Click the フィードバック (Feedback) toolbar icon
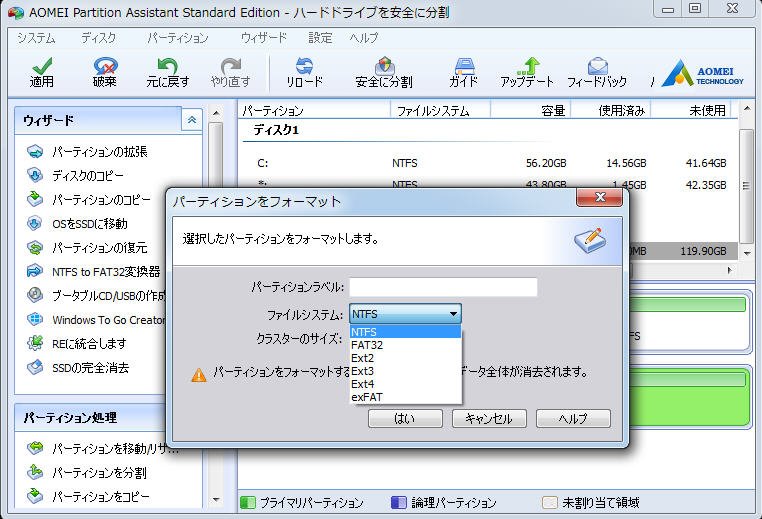This screenshot has height=519, width=762. pyautogui.click(x=597, y=73)
